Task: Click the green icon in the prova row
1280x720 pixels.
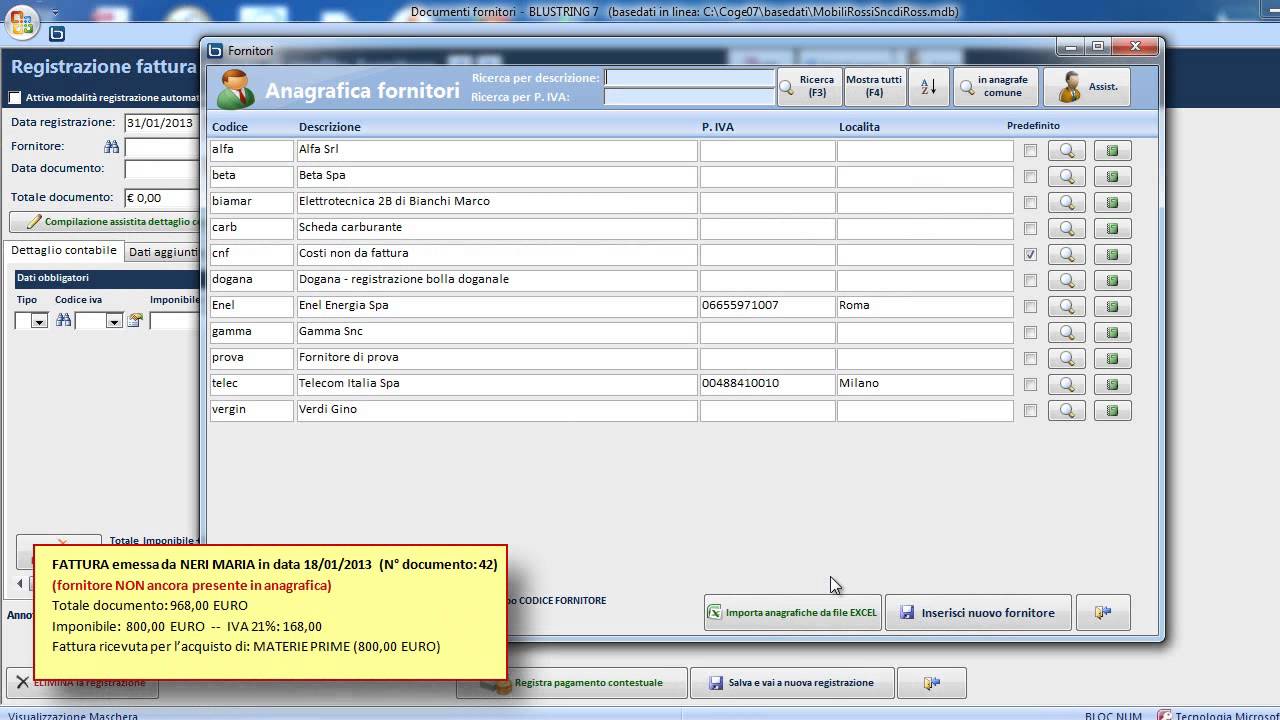Action: [x=1112, y=359]
